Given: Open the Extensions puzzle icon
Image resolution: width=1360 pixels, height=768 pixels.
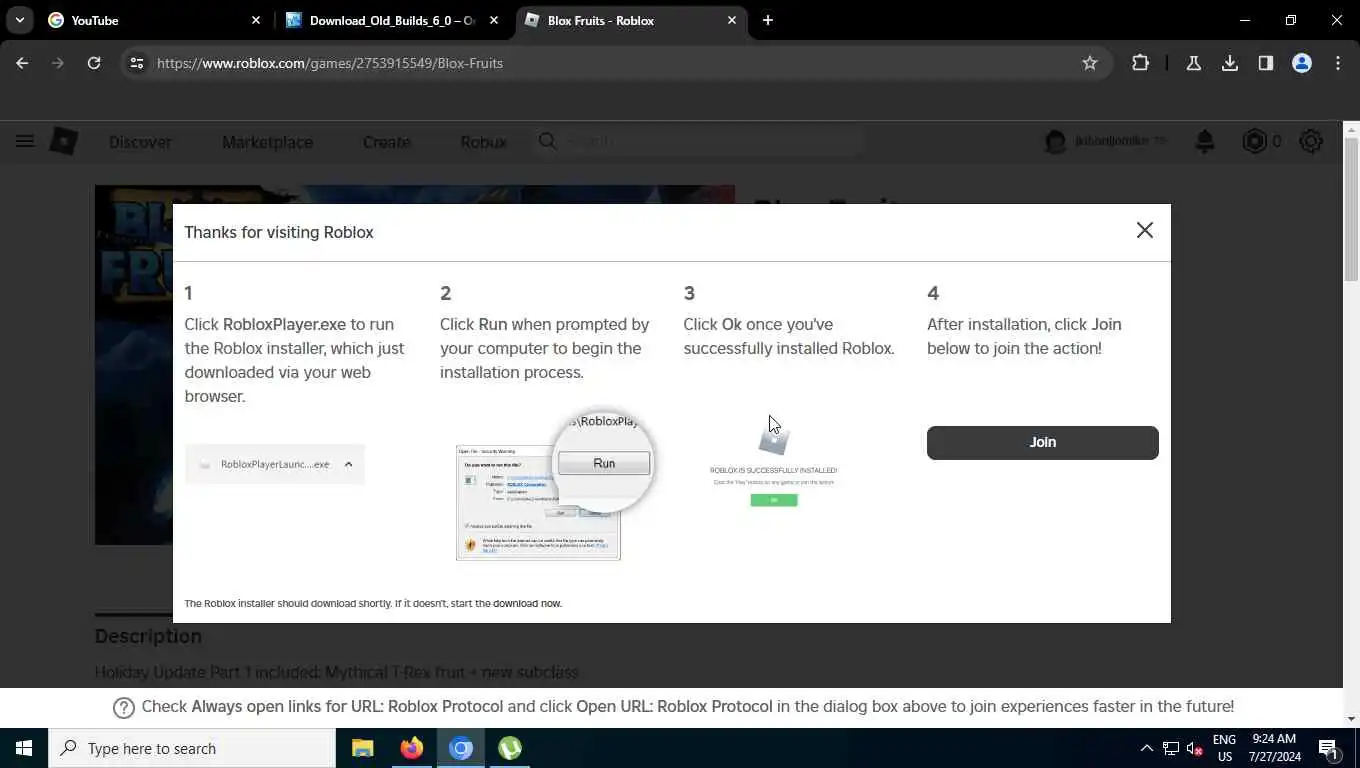Looking at the screenshot, I should [1140, 63].
